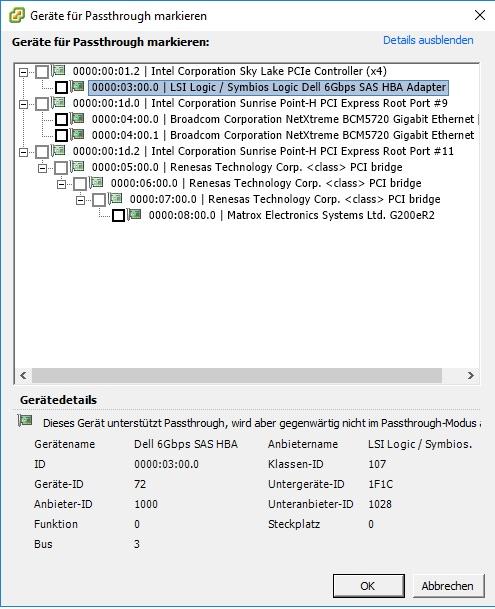Select row Intel Sky Lake PCIe Controller (x4)
Screen dimensions: 495x609
click(230, 71)
